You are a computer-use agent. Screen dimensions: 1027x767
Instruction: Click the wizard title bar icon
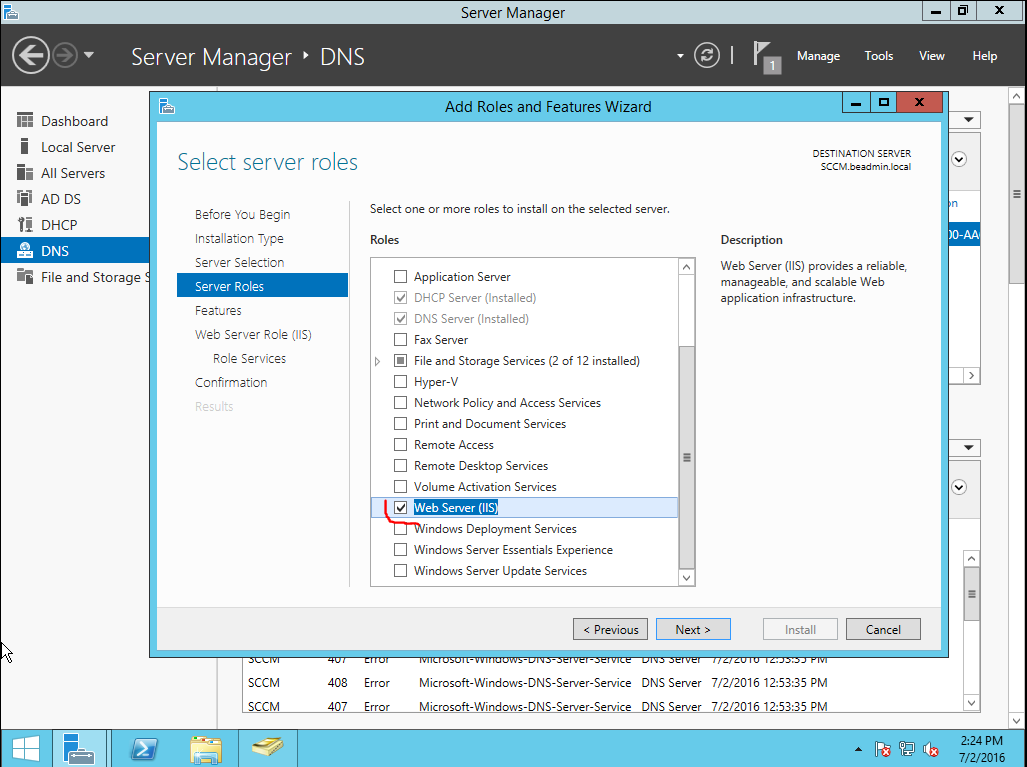pyautogui.click(x=167, y=106)
